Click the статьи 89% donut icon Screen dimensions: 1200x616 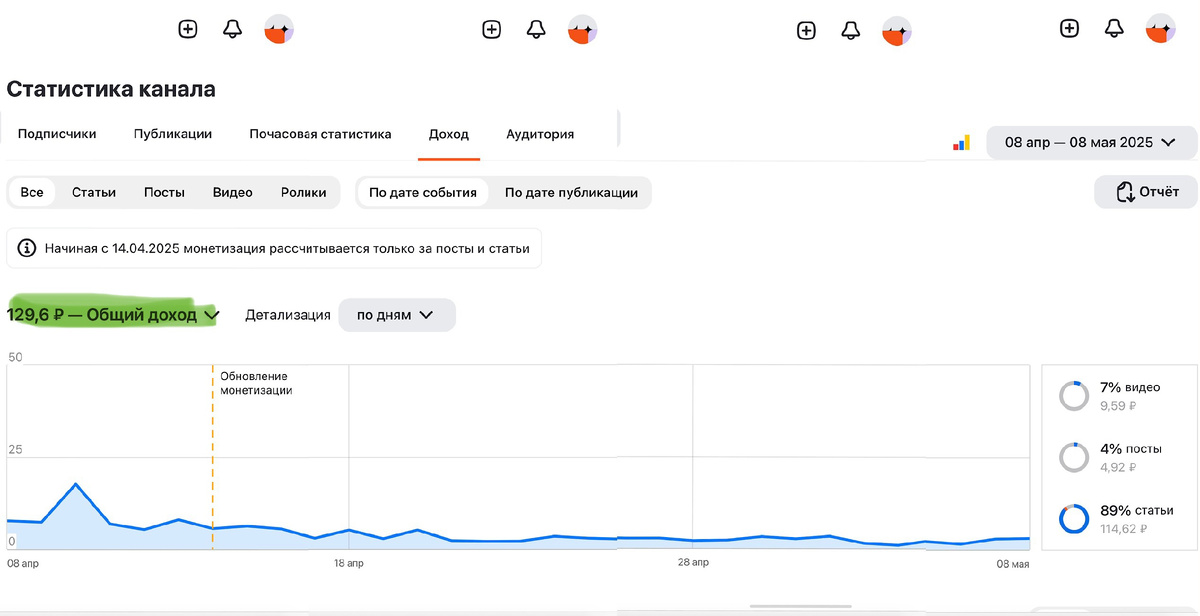[x=1074, y=520]
